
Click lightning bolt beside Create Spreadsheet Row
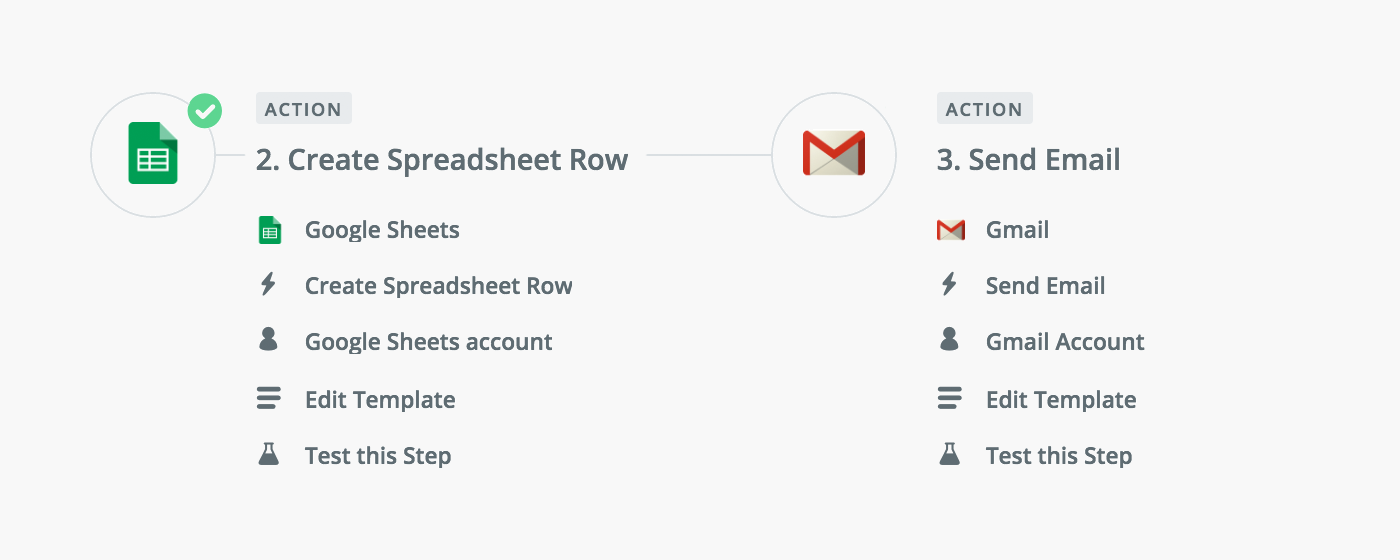268,285
